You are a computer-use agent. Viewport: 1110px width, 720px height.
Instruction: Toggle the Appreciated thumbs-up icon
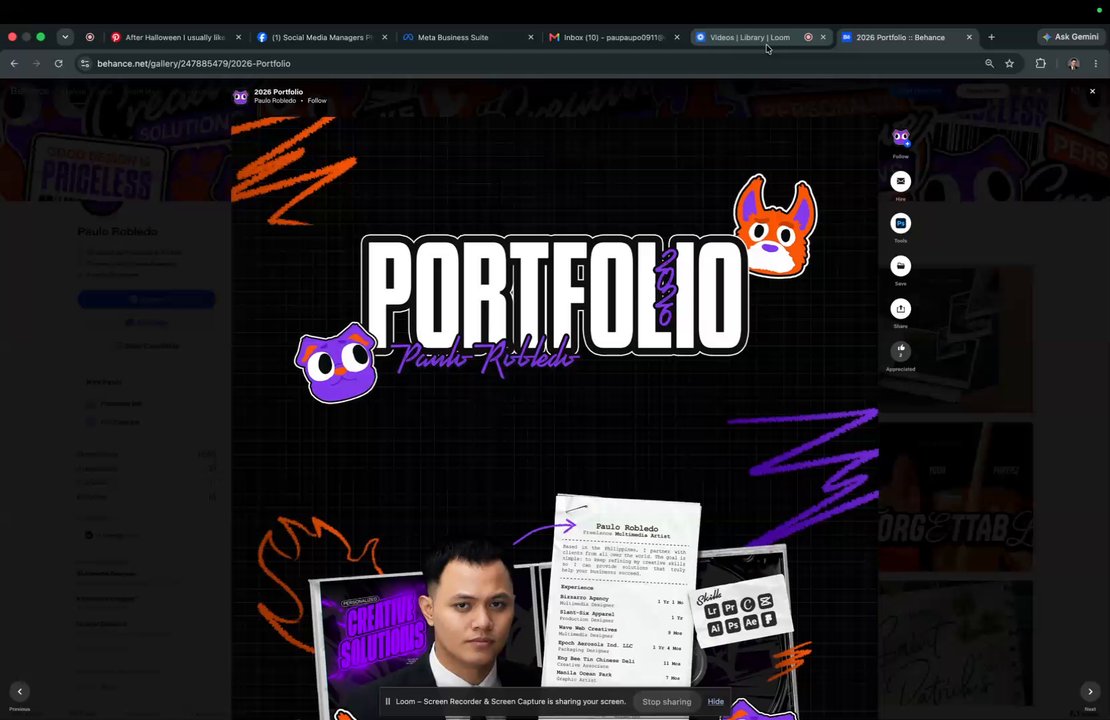(900, 351)
